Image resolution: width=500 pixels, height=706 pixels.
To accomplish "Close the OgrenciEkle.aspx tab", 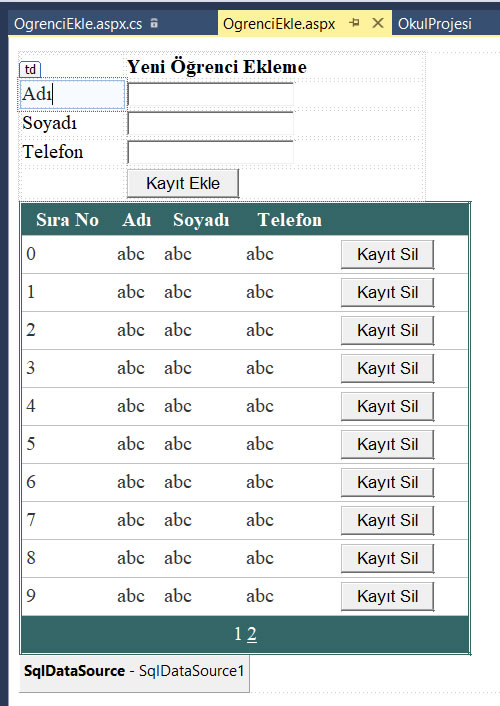I will point(378,23).
